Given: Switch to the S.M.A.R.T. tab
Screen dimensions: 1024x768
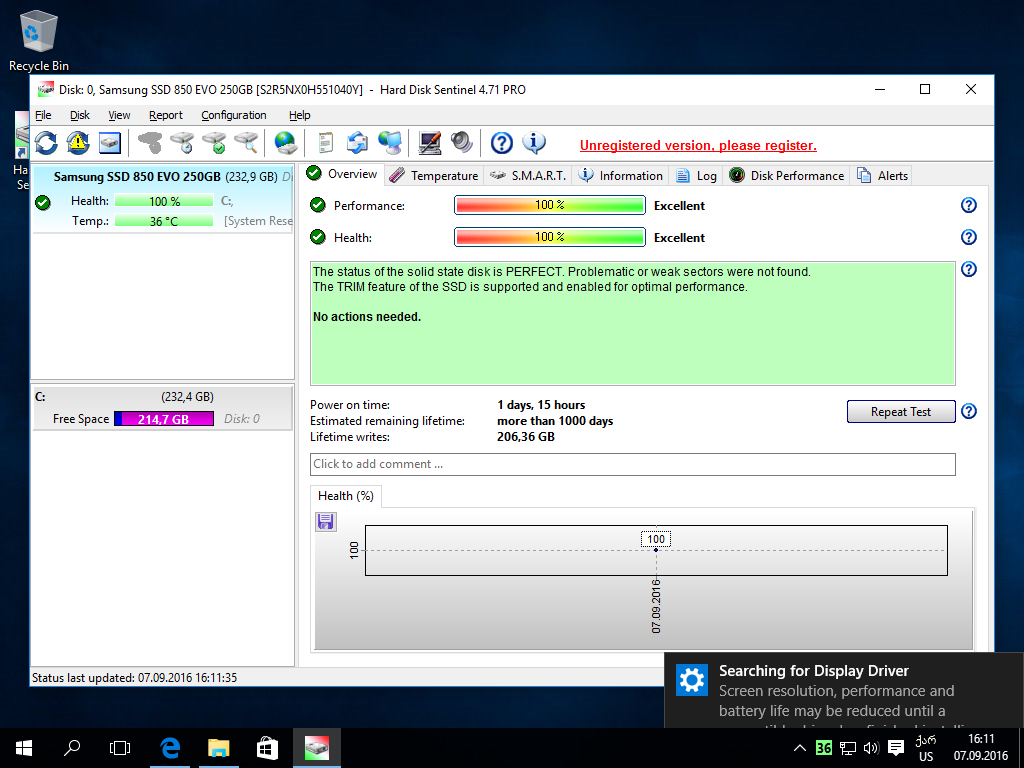Looking at the screenshot, I should (x=528, y=175).
